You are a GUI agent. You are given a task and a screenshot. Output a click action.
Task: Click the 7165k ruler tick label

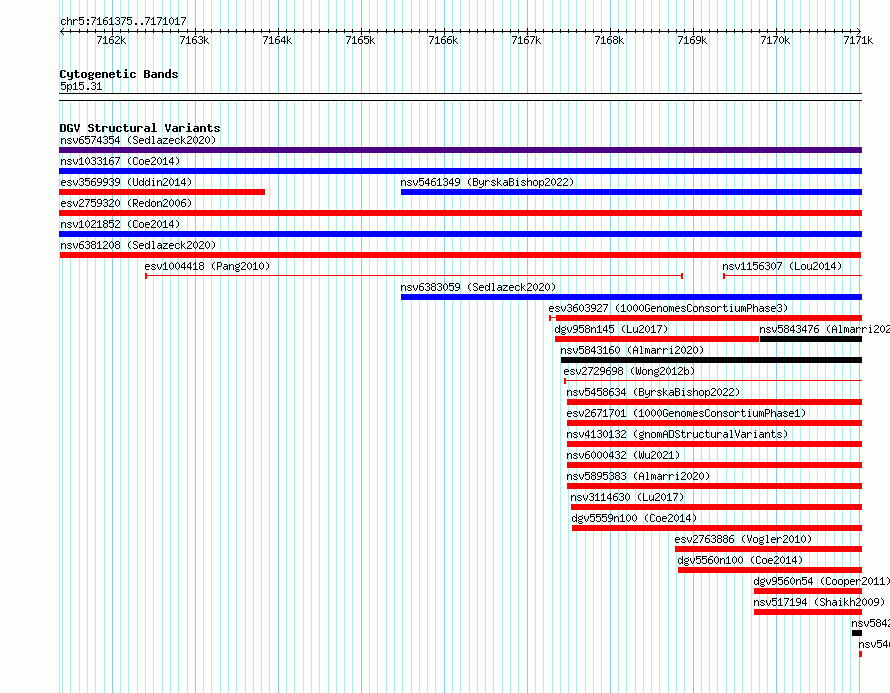tap(360, 40)
